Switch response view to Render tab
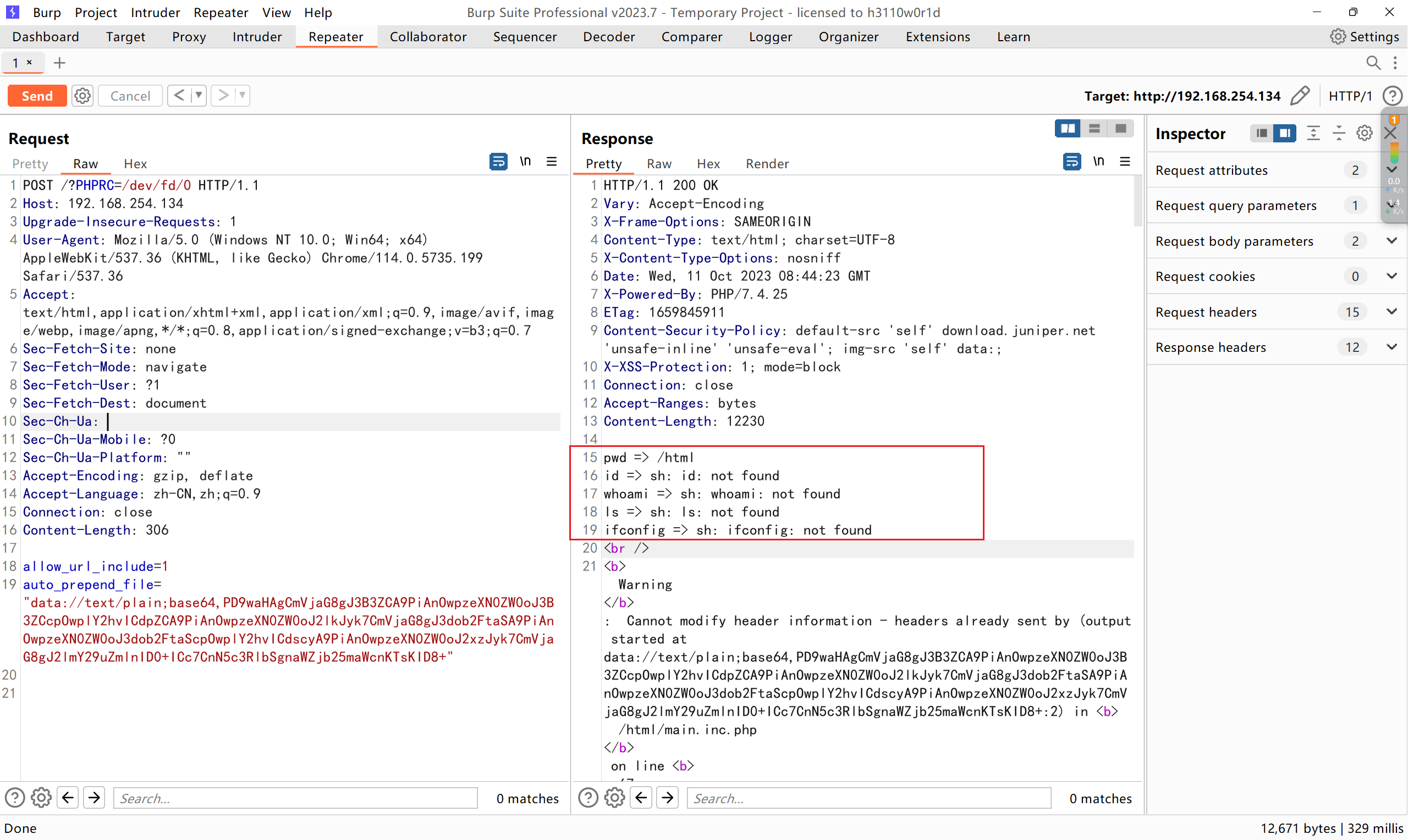The height and width of the screenshot is (840, 1408). tap(767, 164)
